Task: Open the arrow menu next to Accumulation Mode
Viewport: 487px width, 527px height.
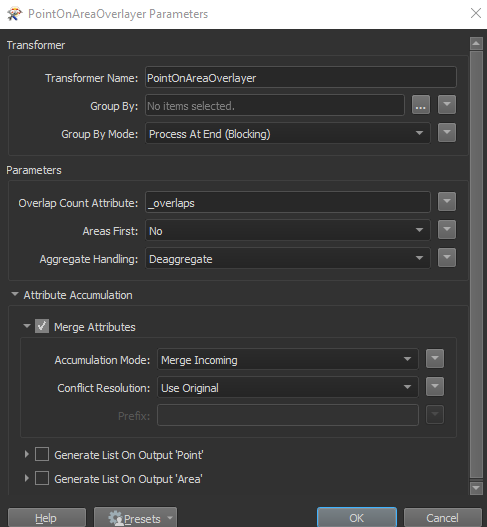Action: (x=435, y=359)
